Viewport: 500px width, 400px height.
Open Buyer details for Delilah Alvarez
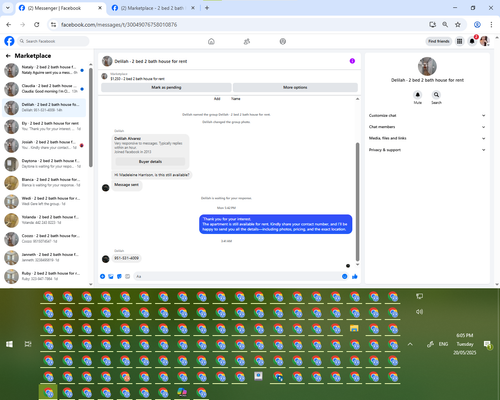[x=150, y=162]
